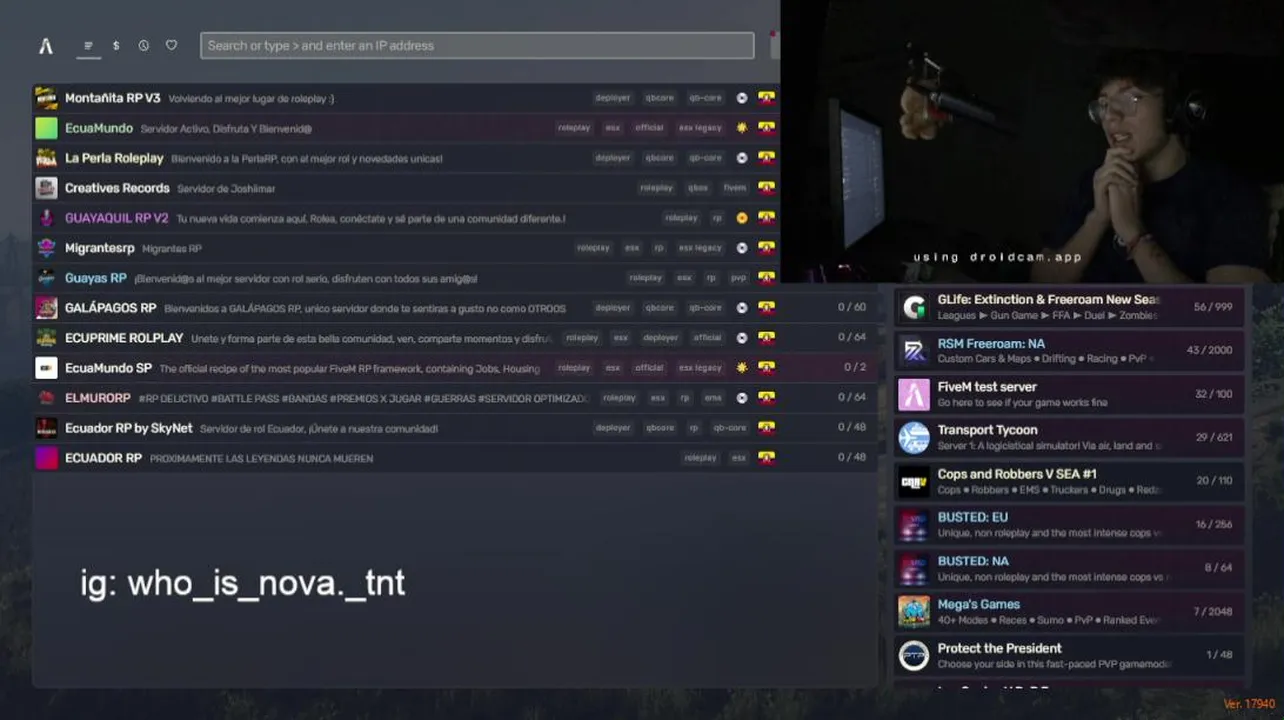Click the 'pvp' tag on Guayas RP row

[739, 278]
